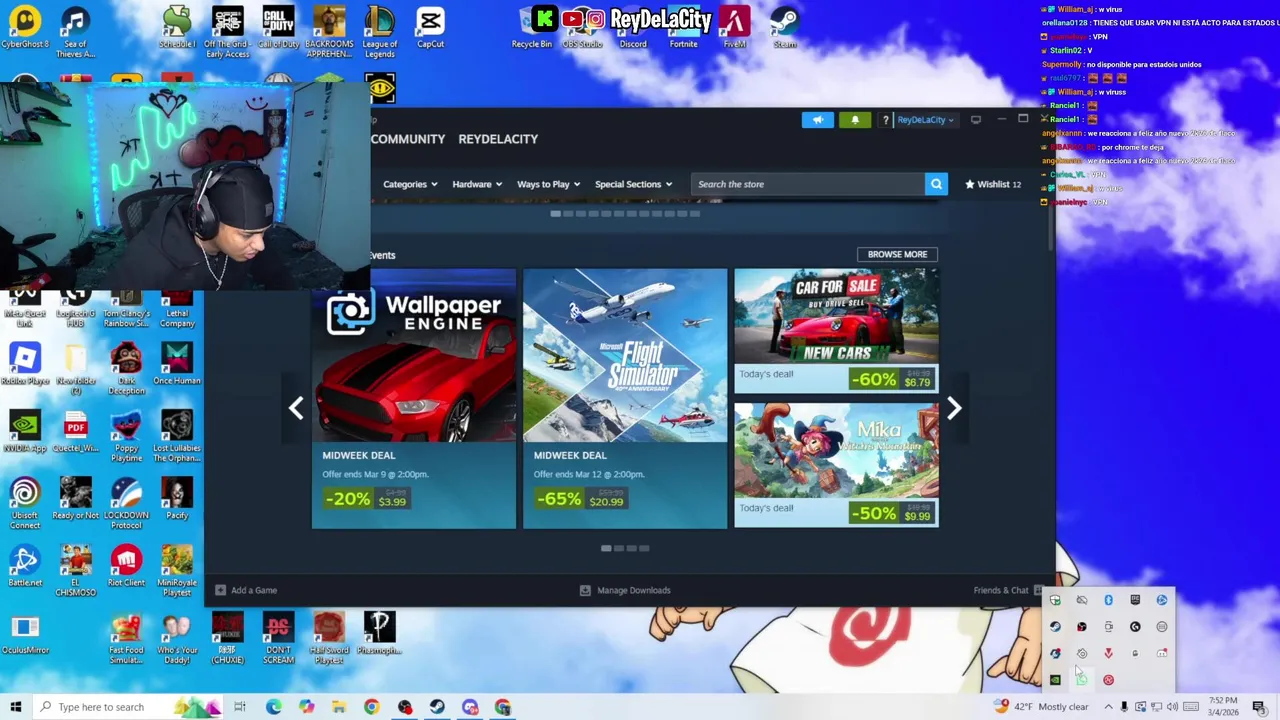Open the Steam desktop shortcut

point(785,27)
